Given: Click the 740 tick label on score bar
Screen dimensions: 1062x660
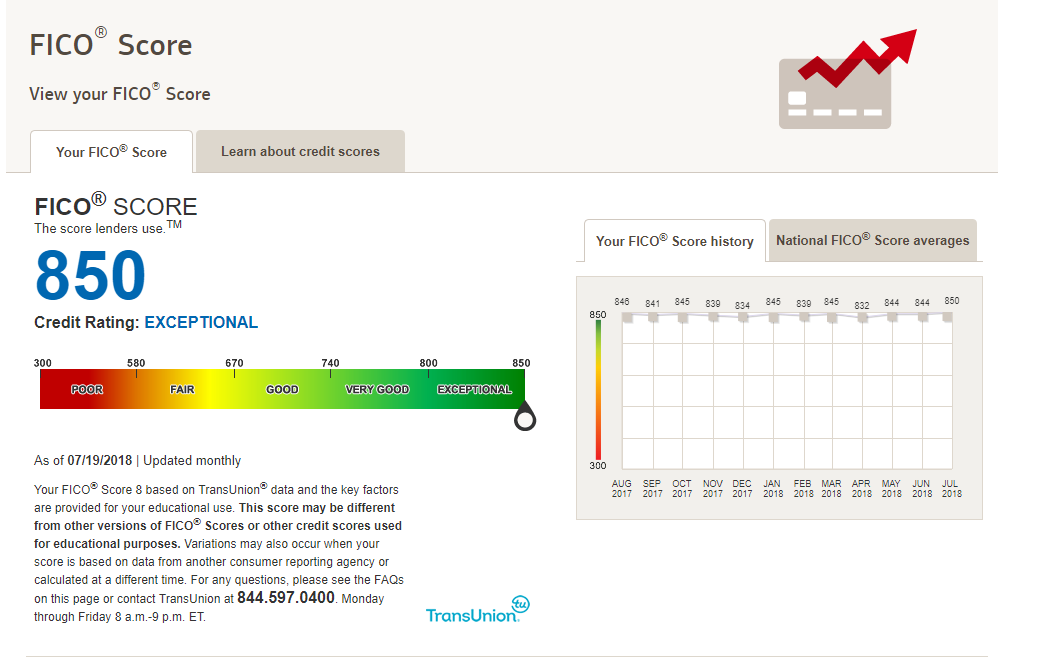Looking at the screenshot, I should (x=331, y=363).
